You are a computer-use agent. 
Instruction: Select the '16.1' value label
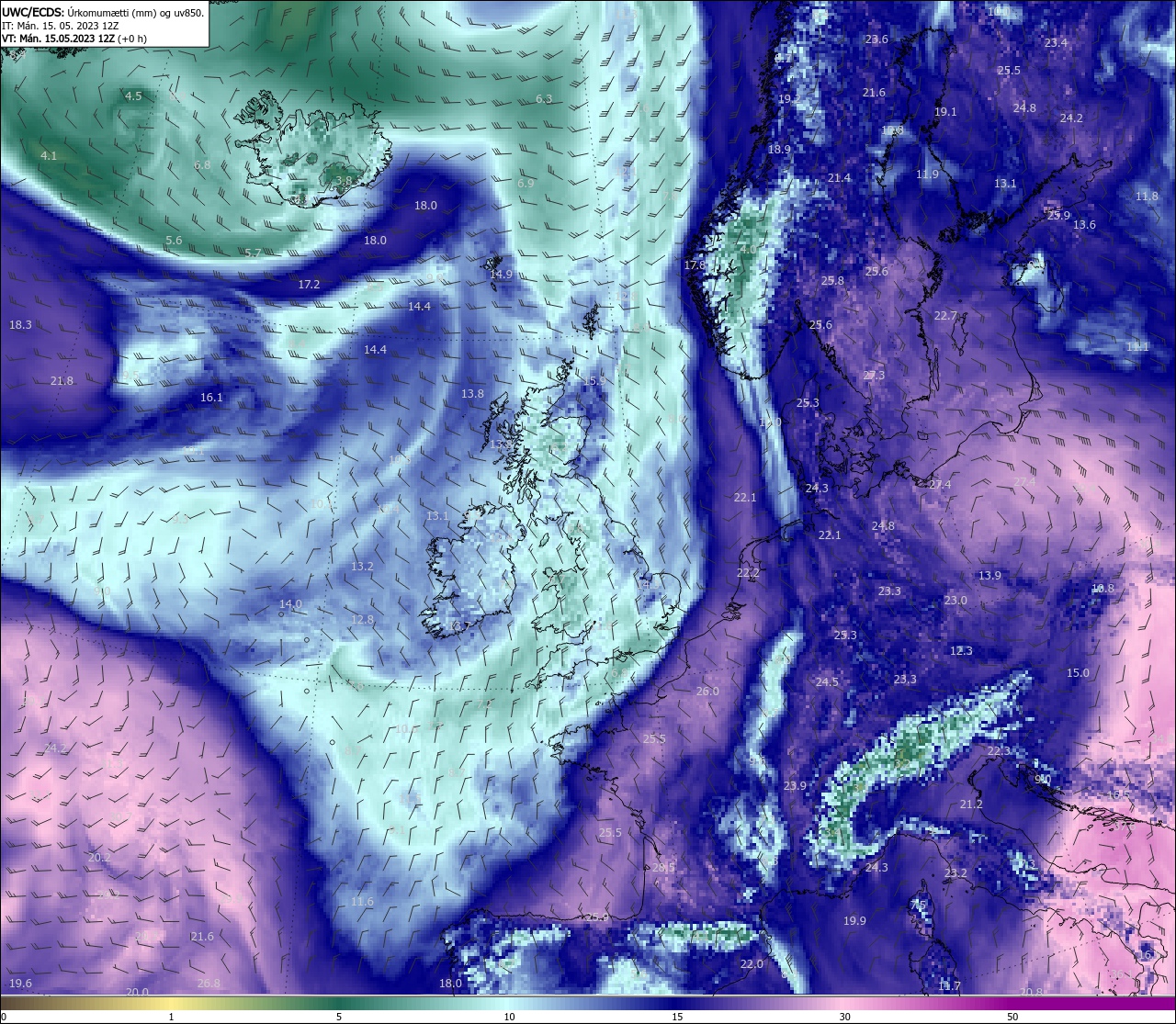point(211,398)
